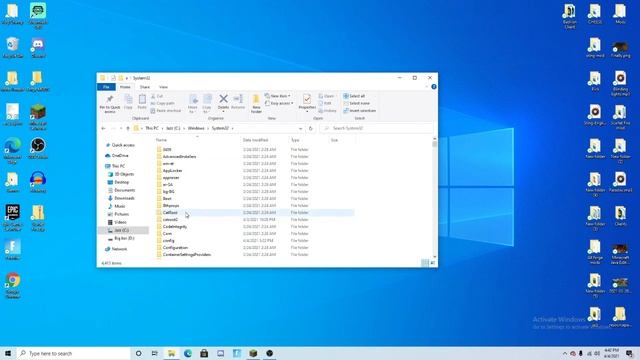
Task: Click the Refresh button by address bar
Action: pyautogui.click(x=311, y=128)
